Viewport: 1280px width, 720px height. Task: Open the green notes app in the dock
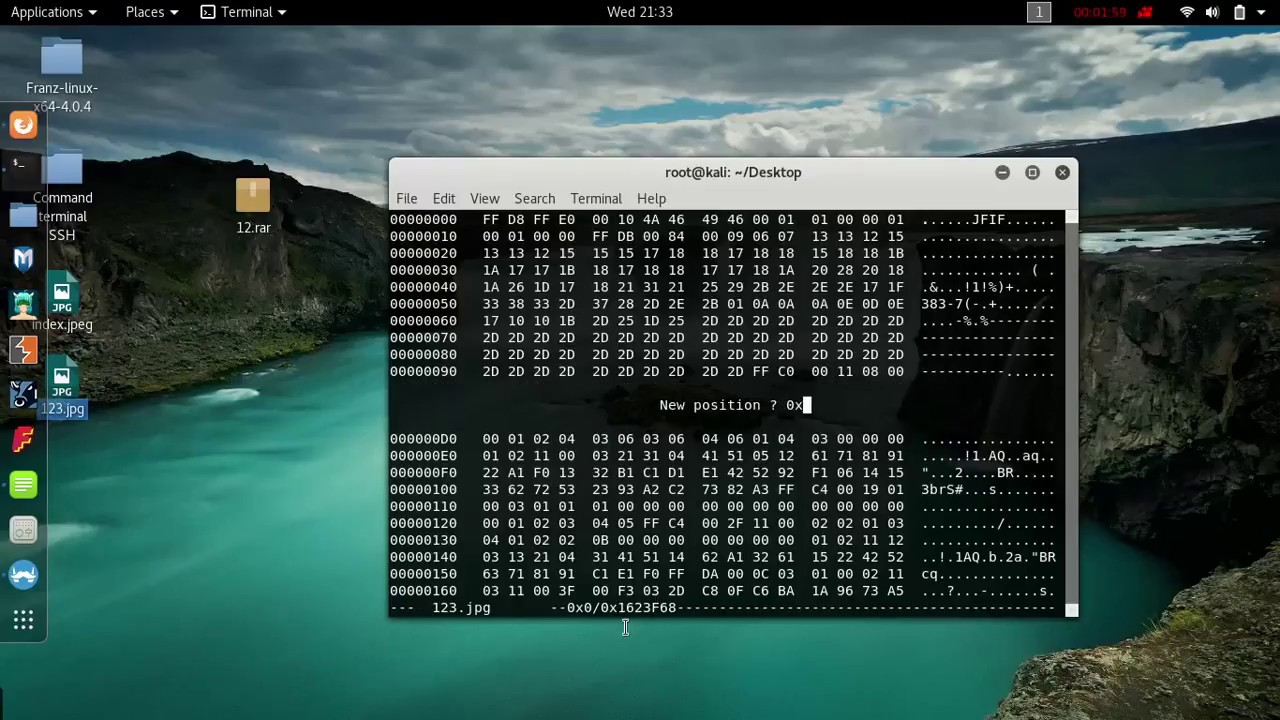click(23, 485)
